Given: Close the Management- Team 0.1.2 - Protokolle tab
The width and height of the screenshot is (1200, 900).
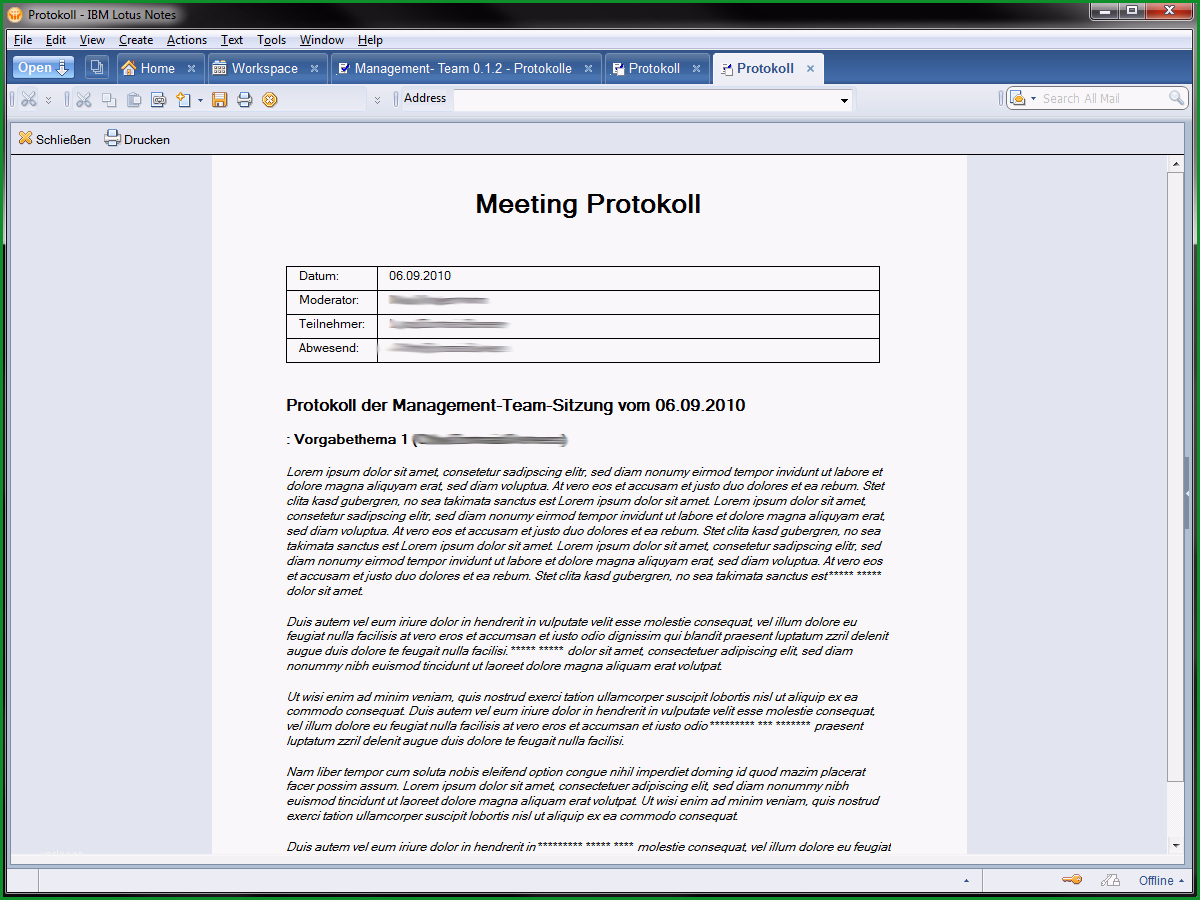Looking at the screenshot, I should tap(588, 69).
